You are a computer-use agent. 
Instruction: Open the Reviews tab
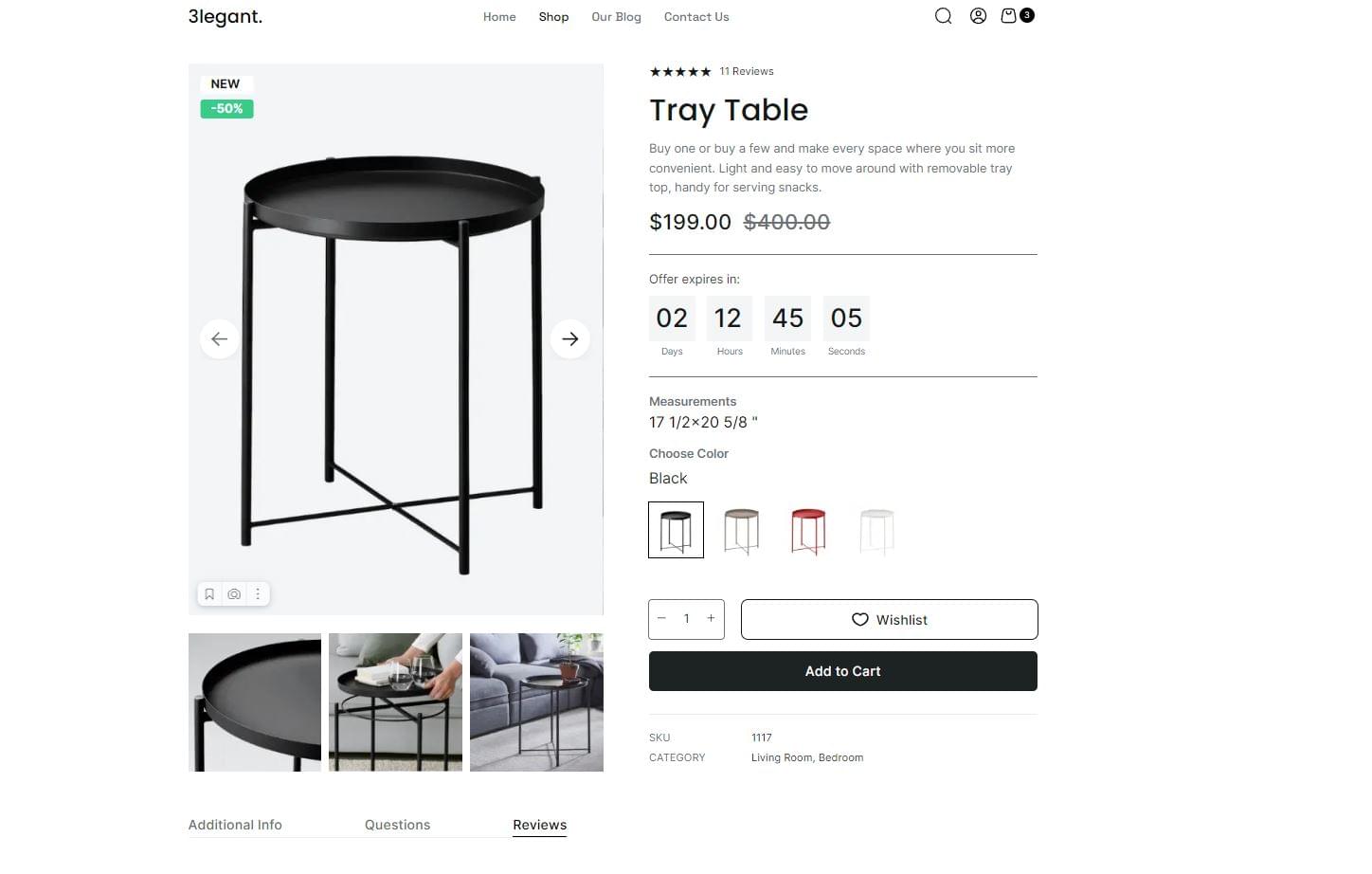click(540, 825)
